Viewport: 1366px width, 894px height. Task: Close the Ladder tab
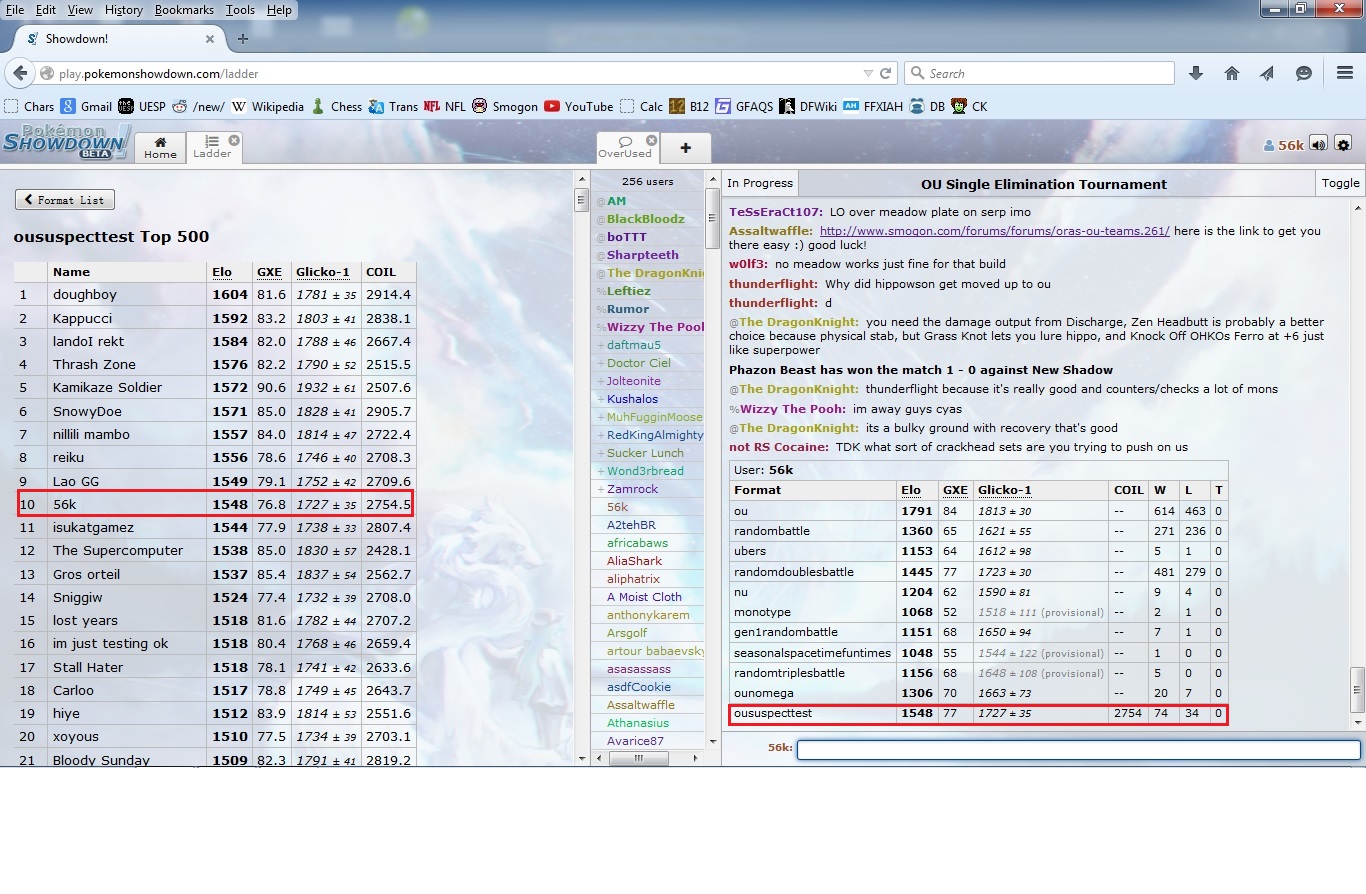click(234, 141)
